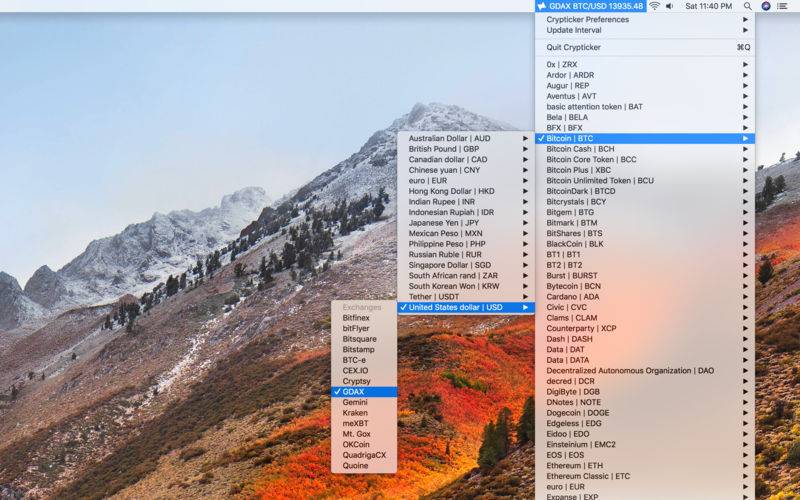The height and width of the screenshot is (500, 800).
Task: Choose CEX.IO exchange
Action: tap(364, 370)
